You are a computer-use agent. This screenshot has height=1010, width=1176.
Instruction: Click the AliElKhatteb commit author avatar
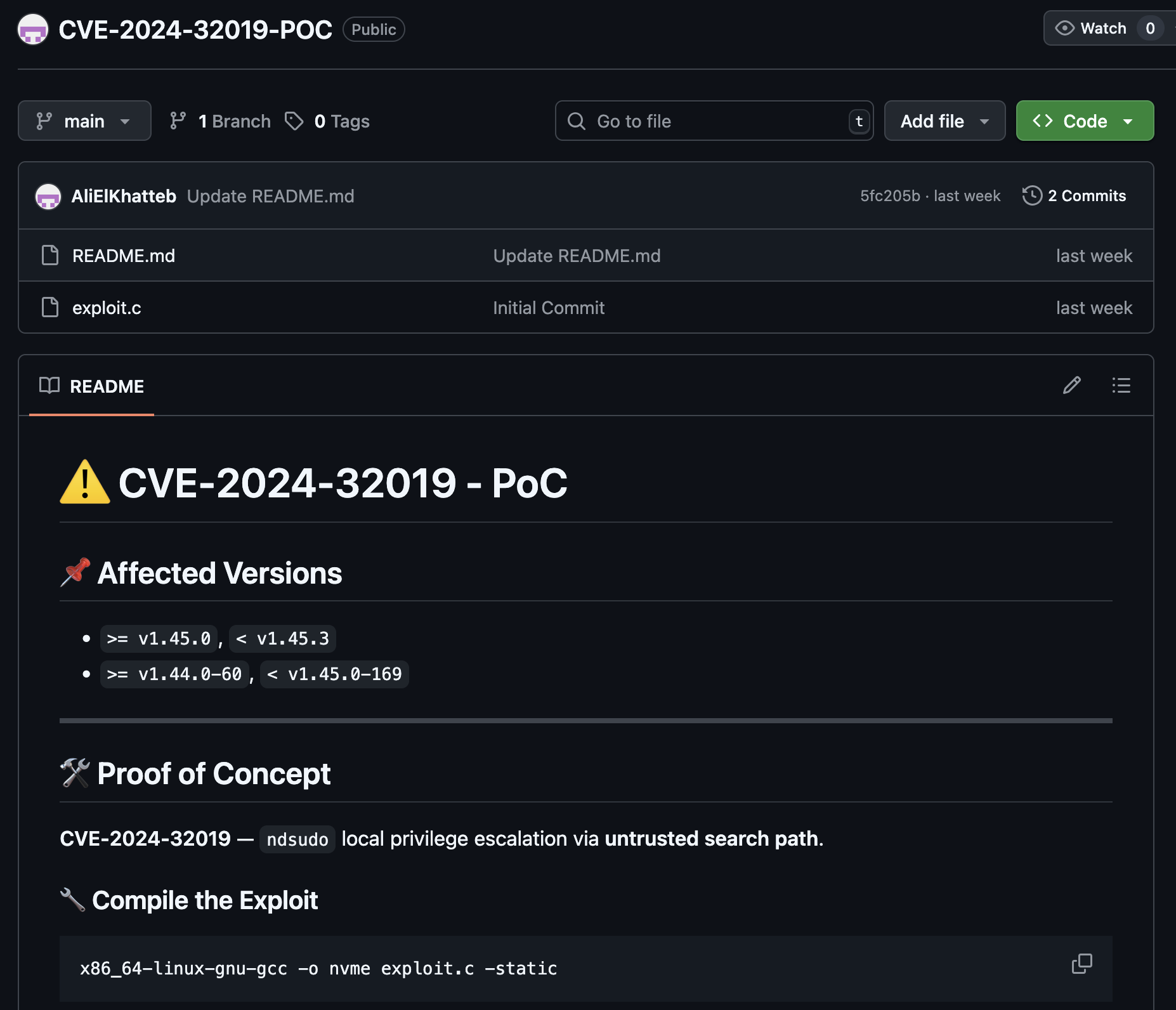[48, 196]
